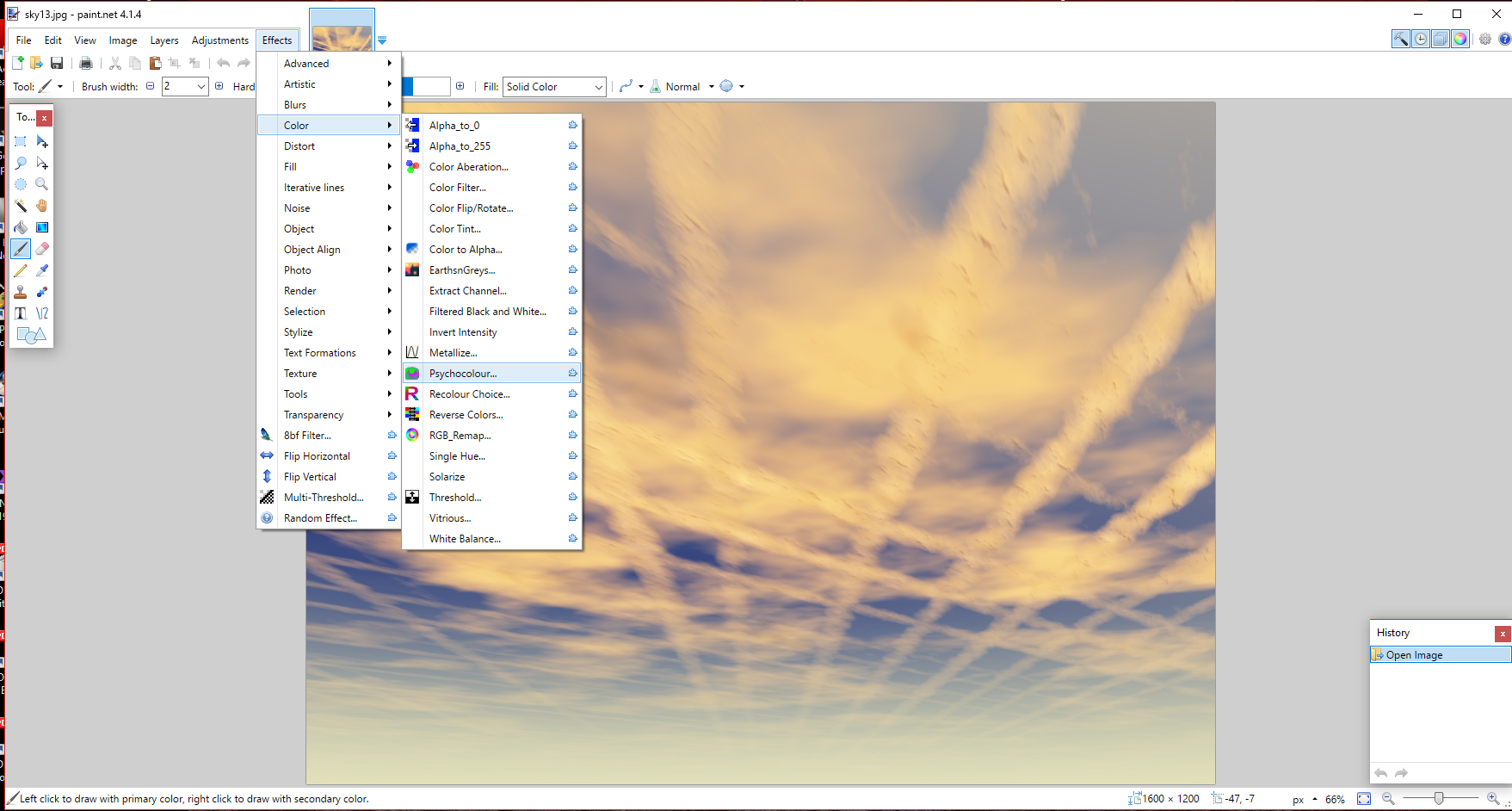1512x811 pixels.
Task: Choose the Recolor tool
Action: click(x=42, y=292)
